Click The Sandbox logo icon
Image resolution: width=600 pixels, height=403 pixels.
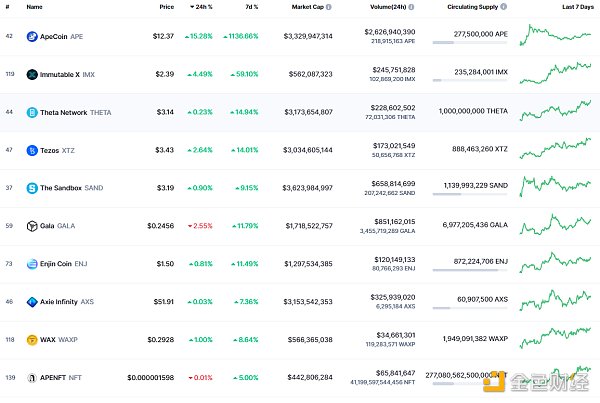[x=32, y=188]
